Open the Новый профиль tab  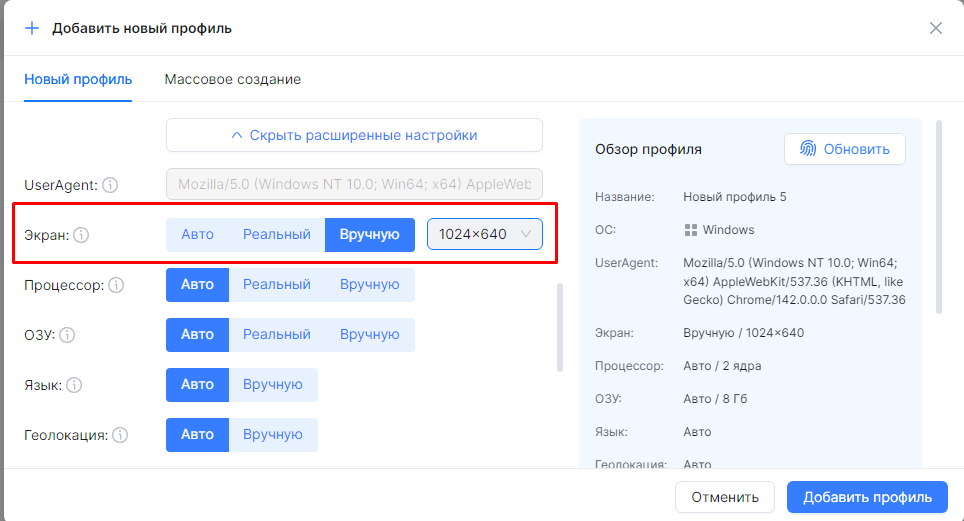tap(78, 79)
